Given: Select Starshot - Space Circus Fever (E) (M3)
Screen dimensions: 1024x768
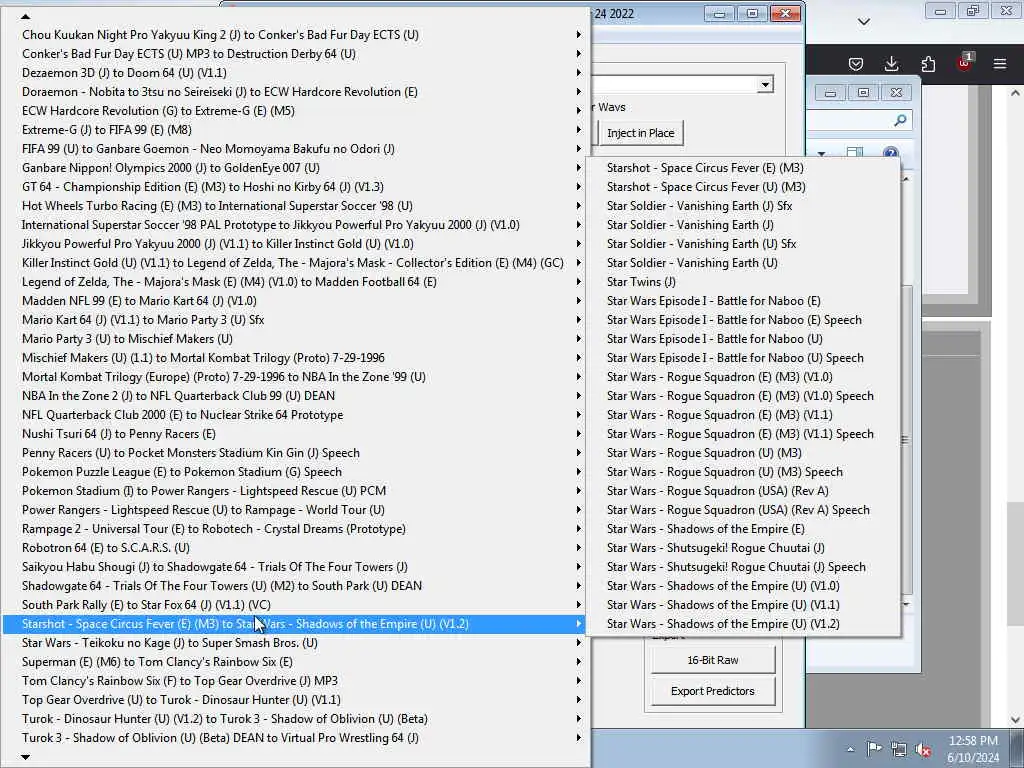Looking at the screenshot, I should point(743,168).
